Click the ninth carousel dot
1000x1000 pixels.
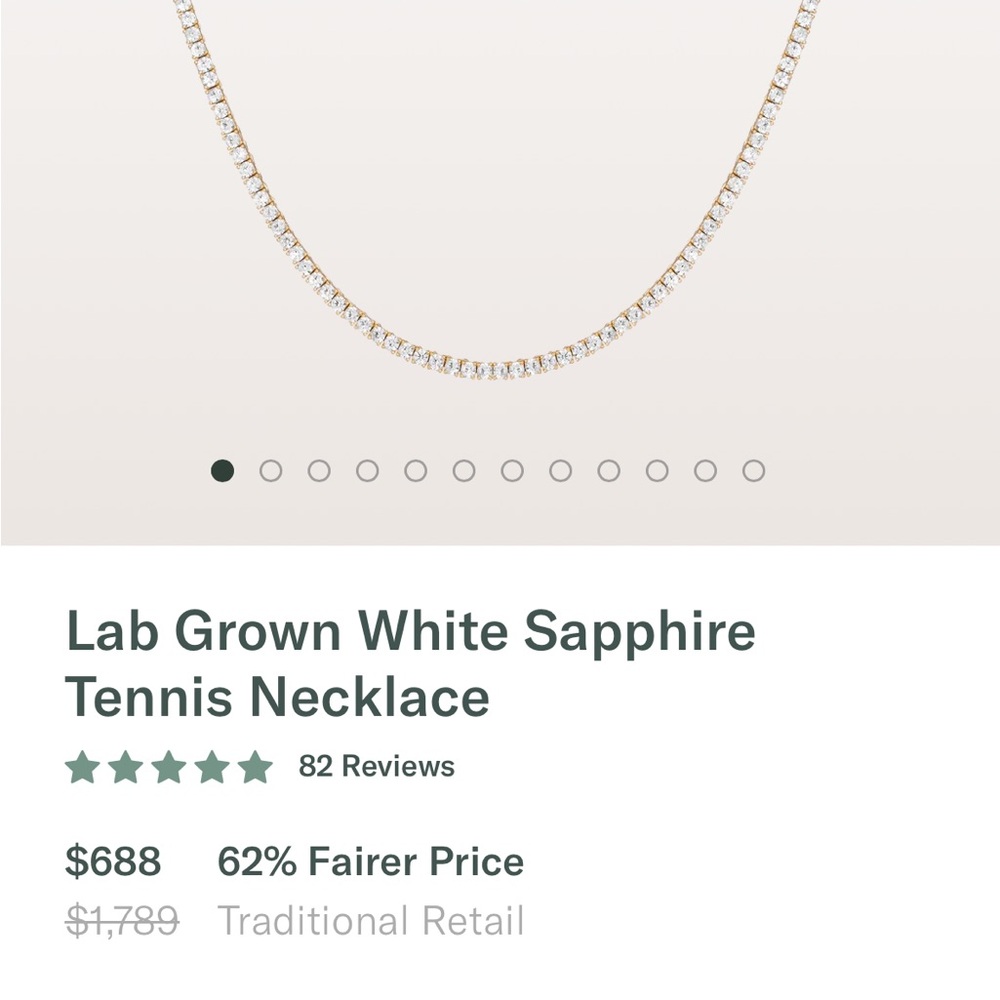pos(608,469)
